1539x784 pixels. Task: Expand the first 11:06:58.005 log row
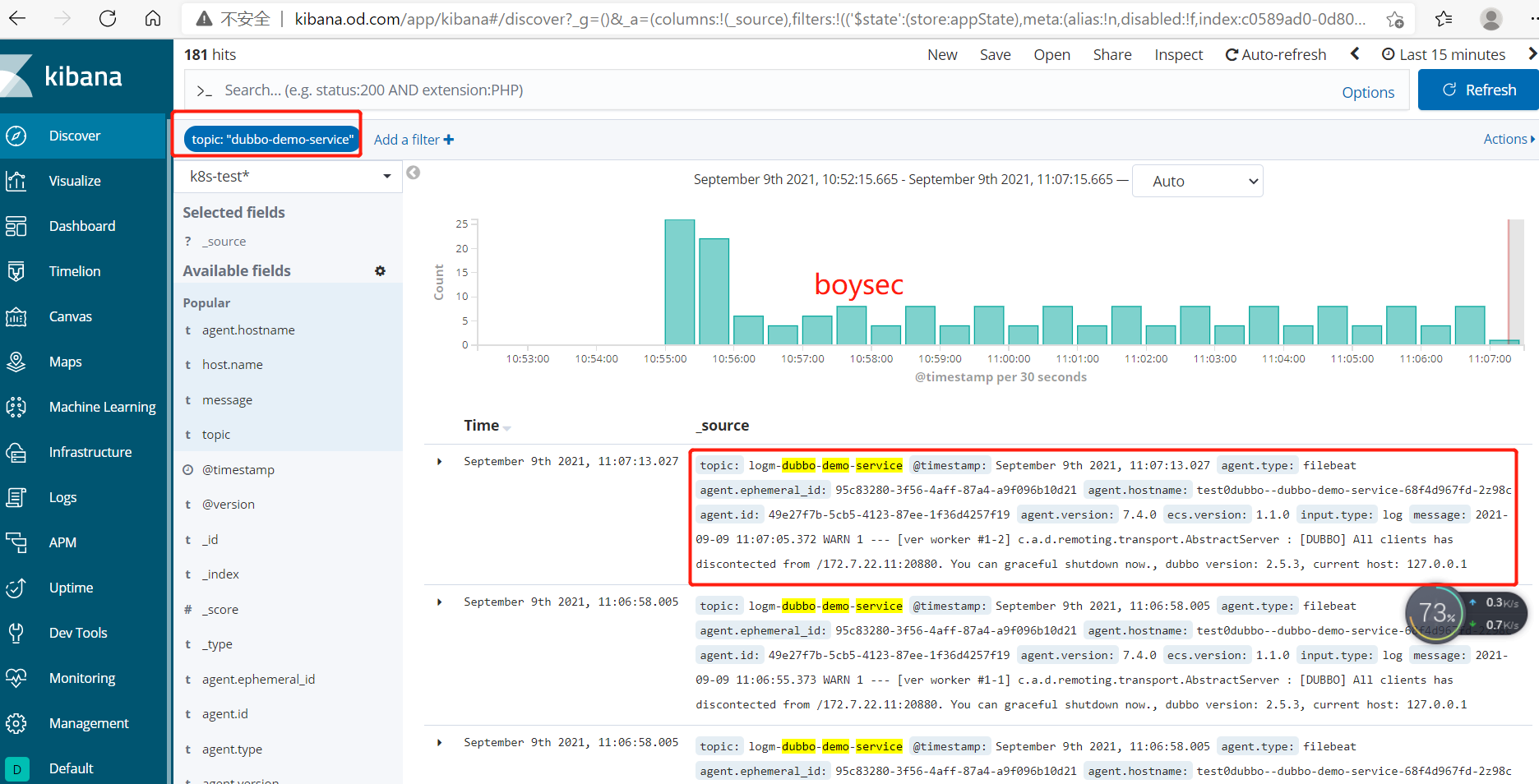440,602
